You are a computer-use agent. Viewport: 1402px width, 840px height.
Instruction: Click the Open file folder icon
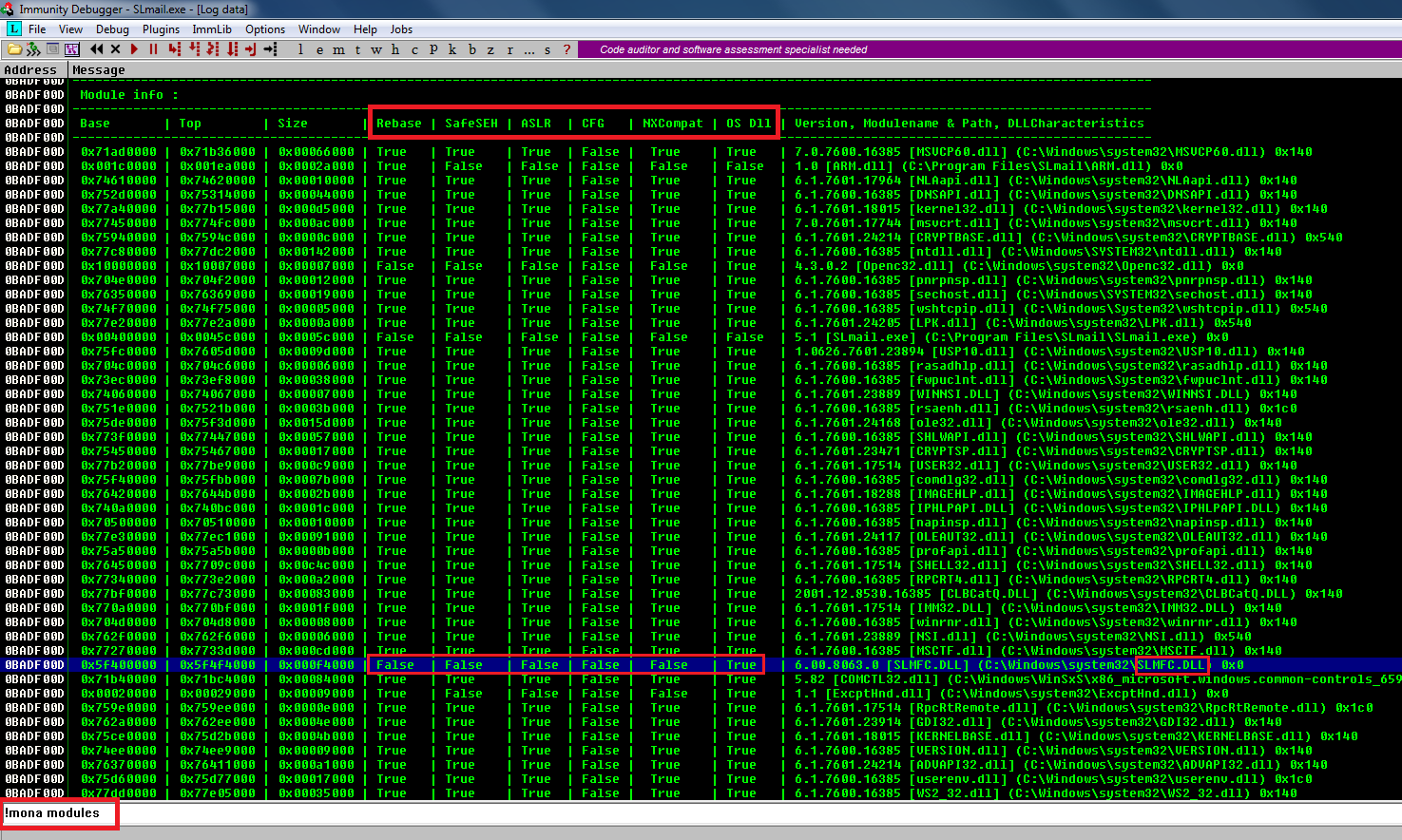[15, 49]
